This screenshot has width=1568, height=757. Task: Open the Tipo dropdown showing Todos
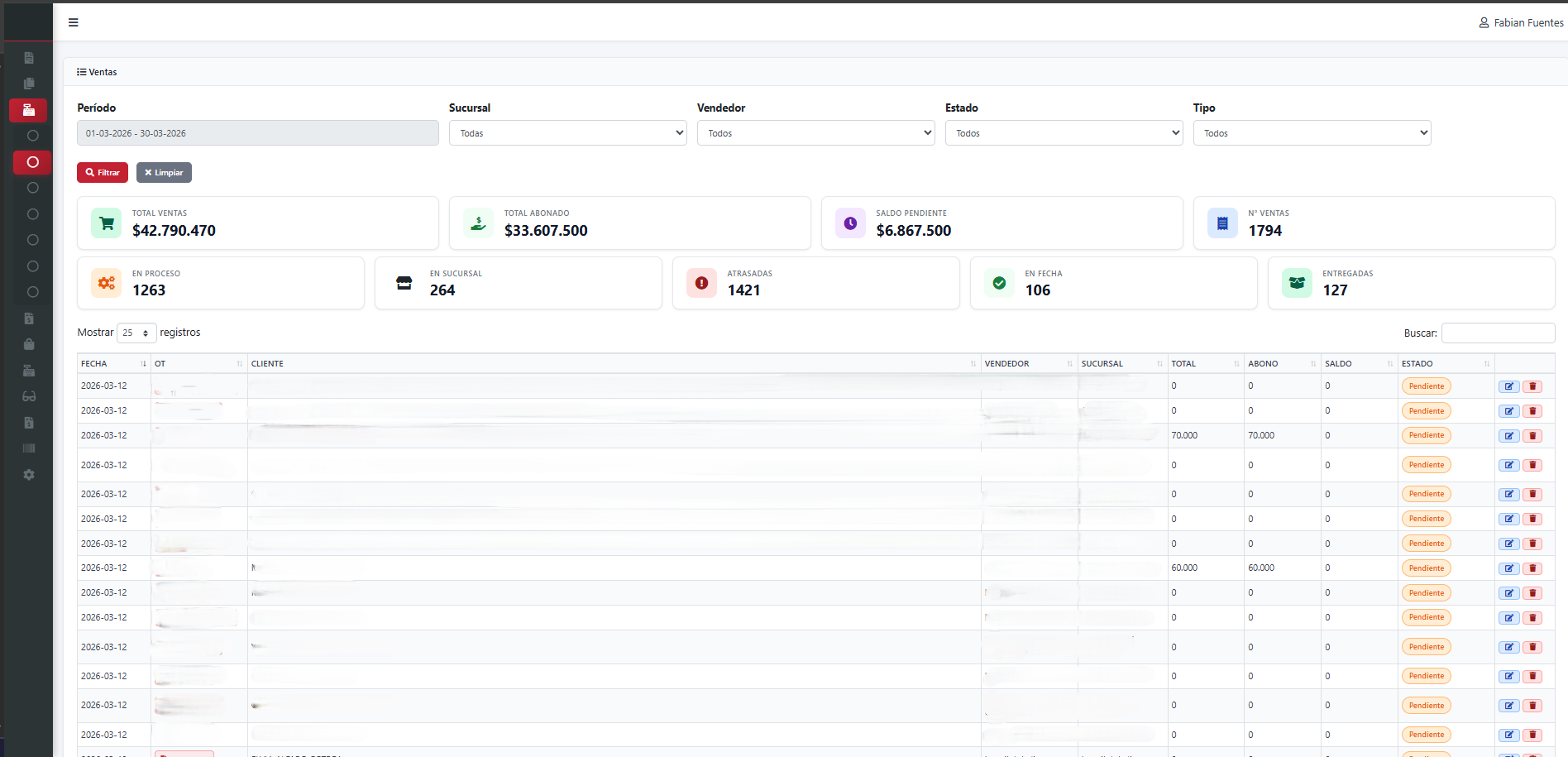pyautogui.click(x=1312, y=132)
